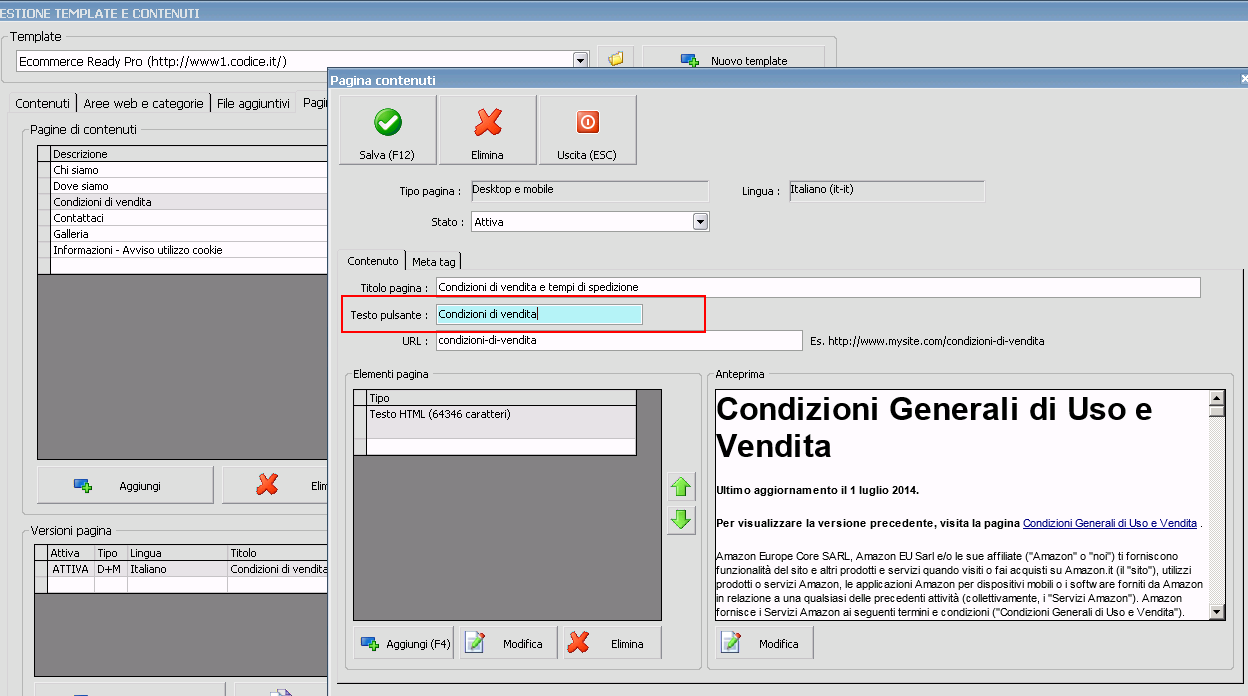Click the red power Uscita (ESC) icon

coord(587,122)
